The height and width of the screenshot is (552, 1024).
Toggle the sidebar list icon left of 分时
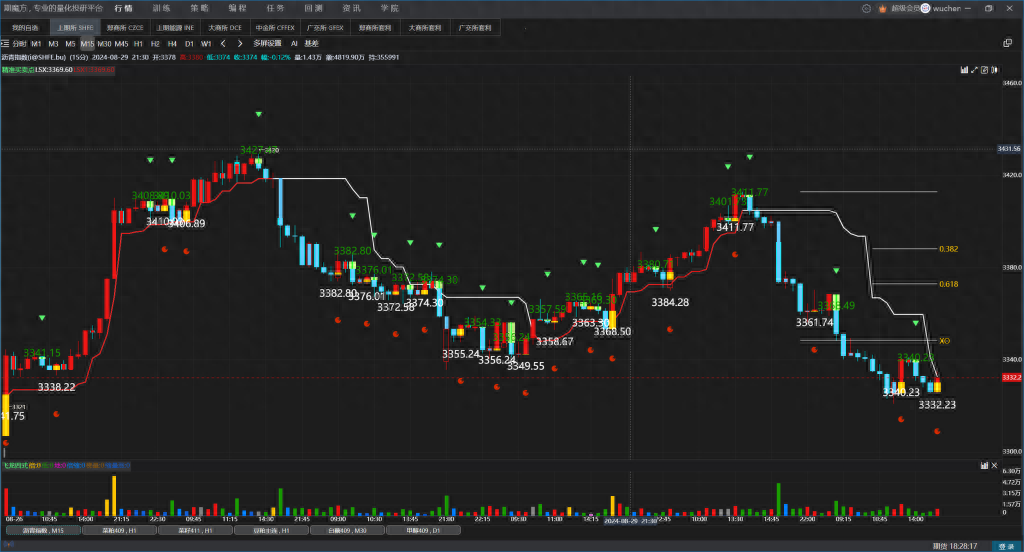pos(5,44)
